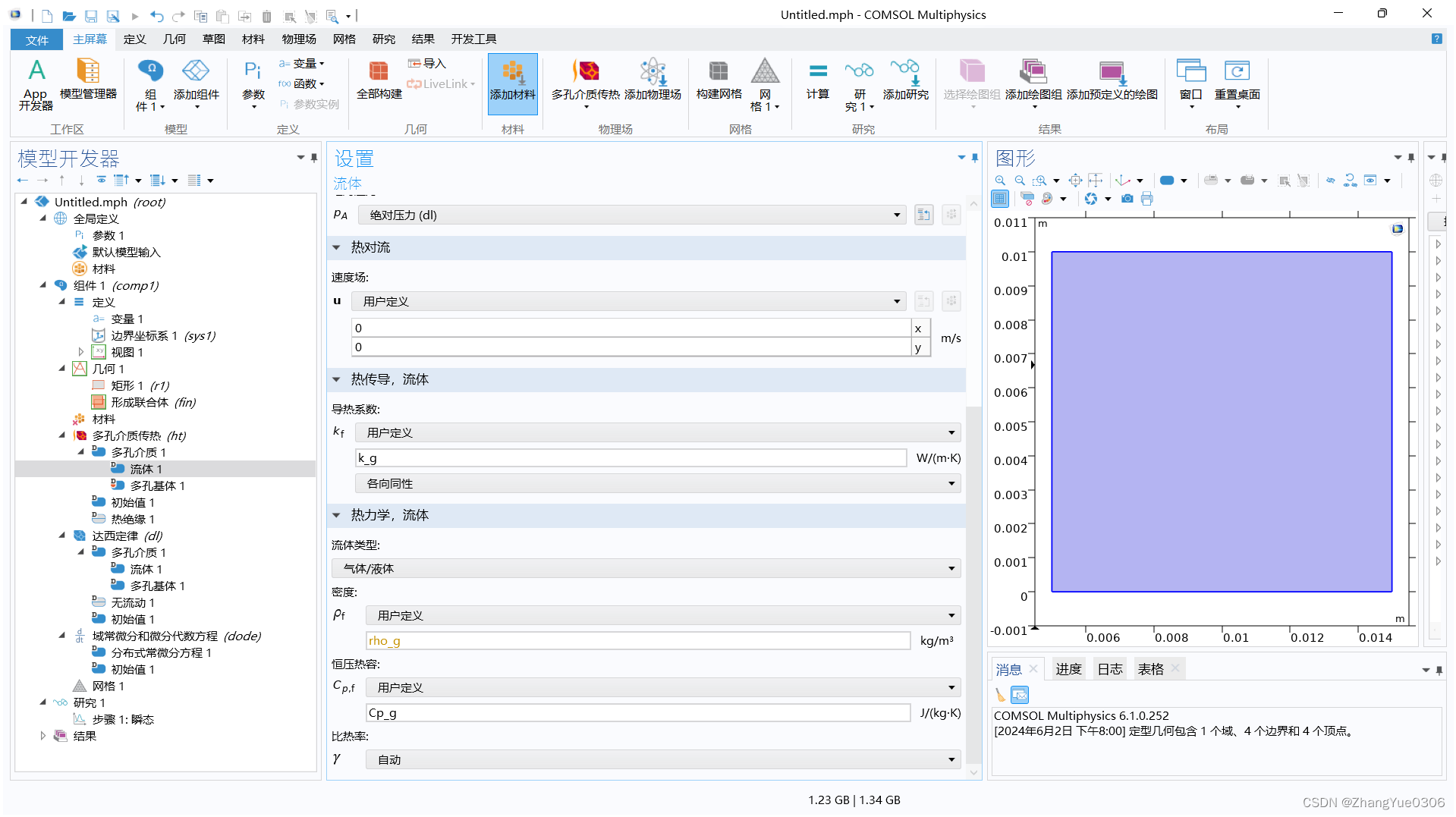
Task: Save the model with the floppy disk icon
Action: (91, 15)
